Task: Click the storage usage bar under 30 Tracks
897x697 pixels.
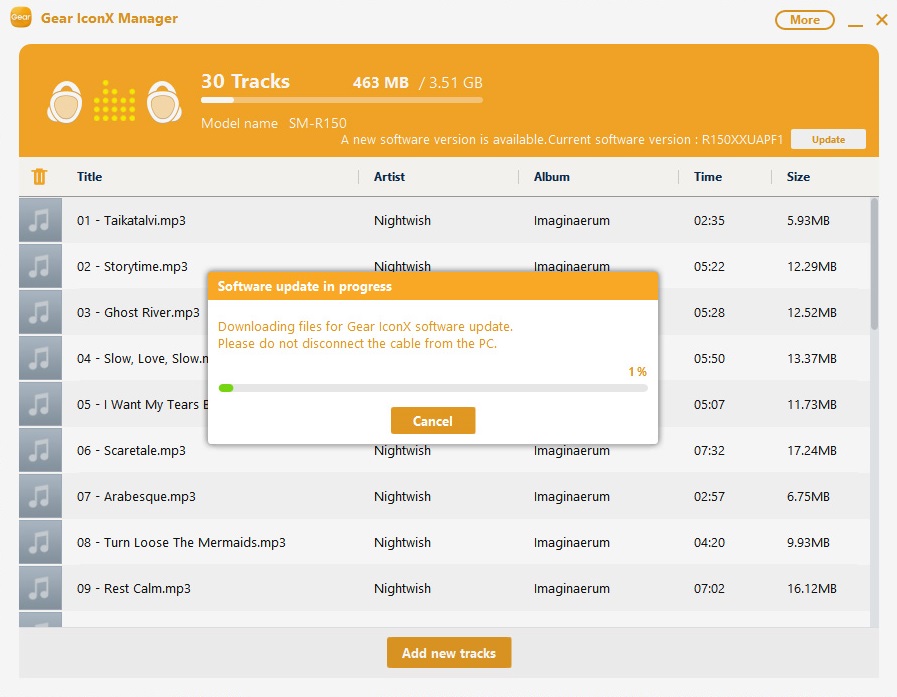Action: pyautogui.click(x=341, y=100)
